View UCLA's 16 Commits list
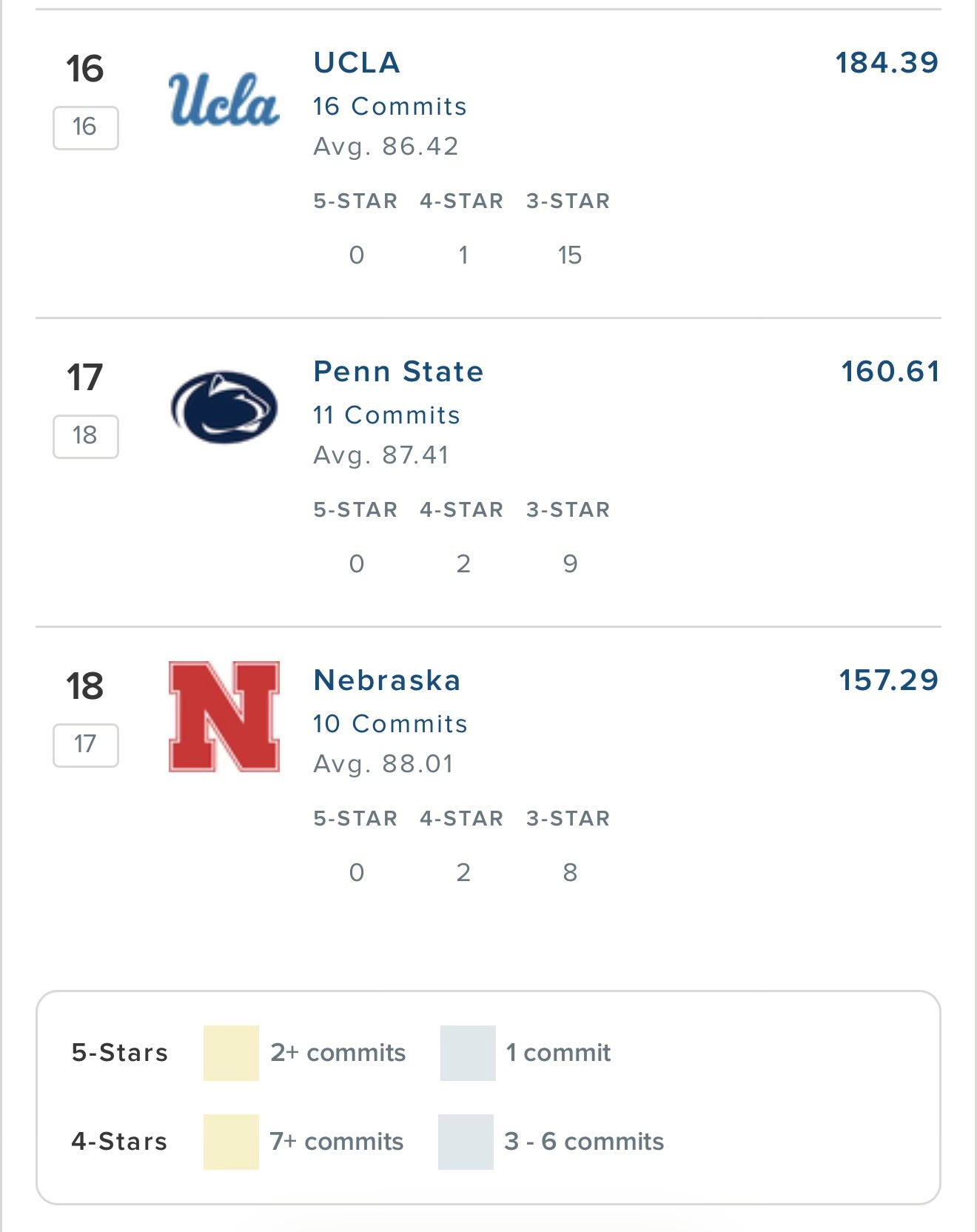The width and height of the screenshot is (977, 1232). pyautogui.click(x=389, y=107)
